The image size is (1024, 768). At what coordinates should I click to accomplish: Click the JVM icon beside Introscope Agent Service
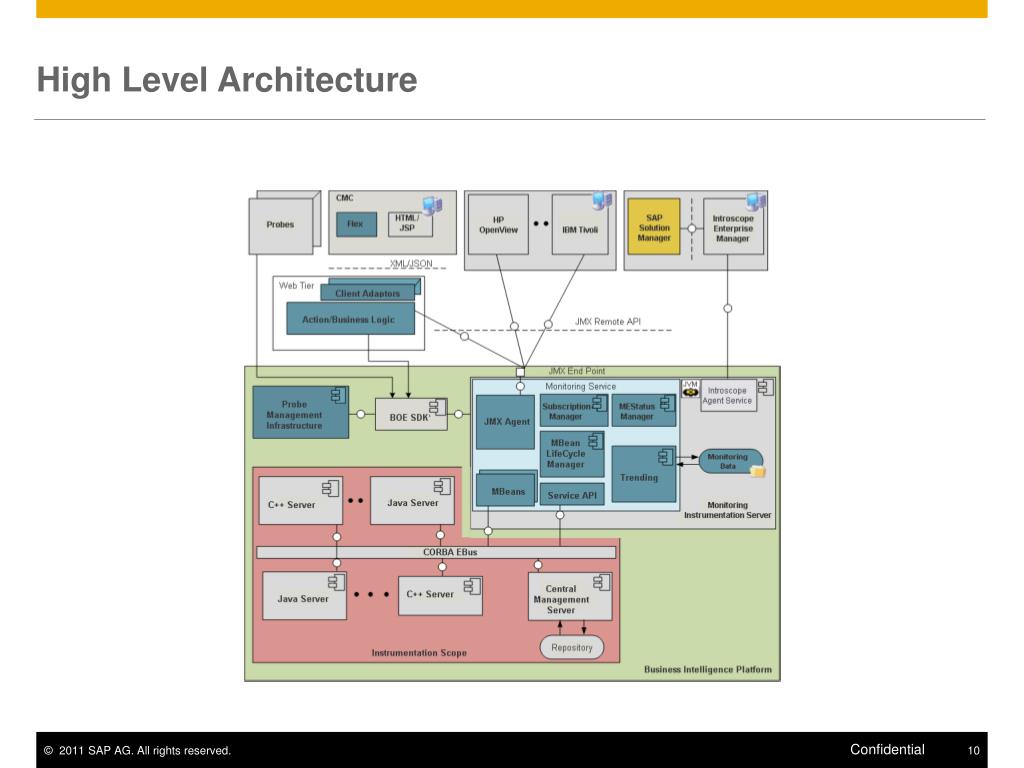point(690,389)
